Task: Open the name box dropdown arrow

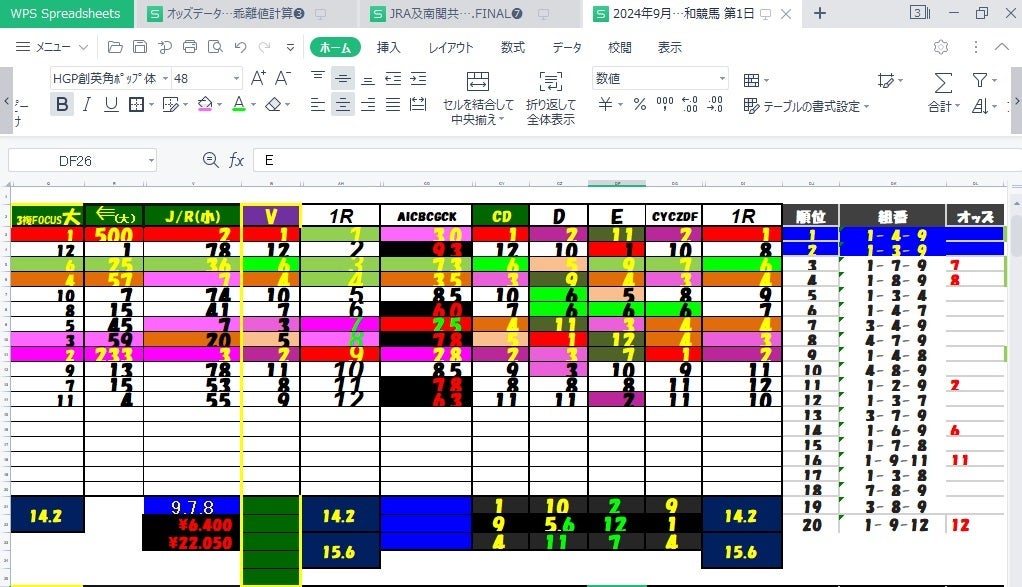Action: (151, 160)
